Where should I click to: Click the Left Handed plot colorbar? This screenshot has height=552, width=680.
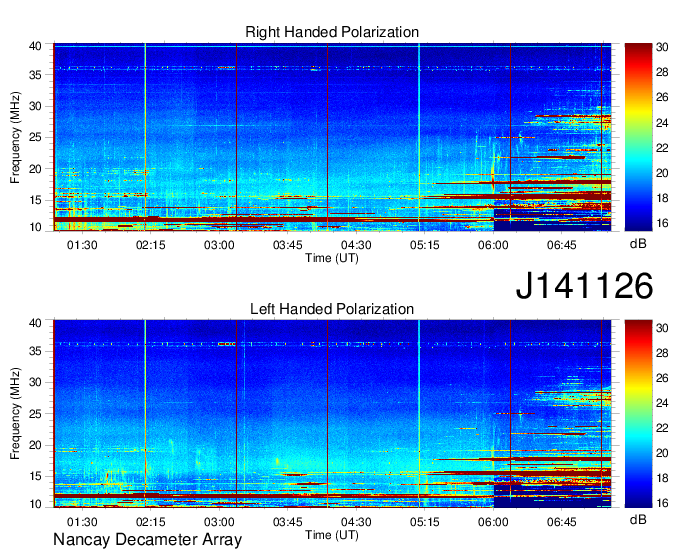coord(638,414)
